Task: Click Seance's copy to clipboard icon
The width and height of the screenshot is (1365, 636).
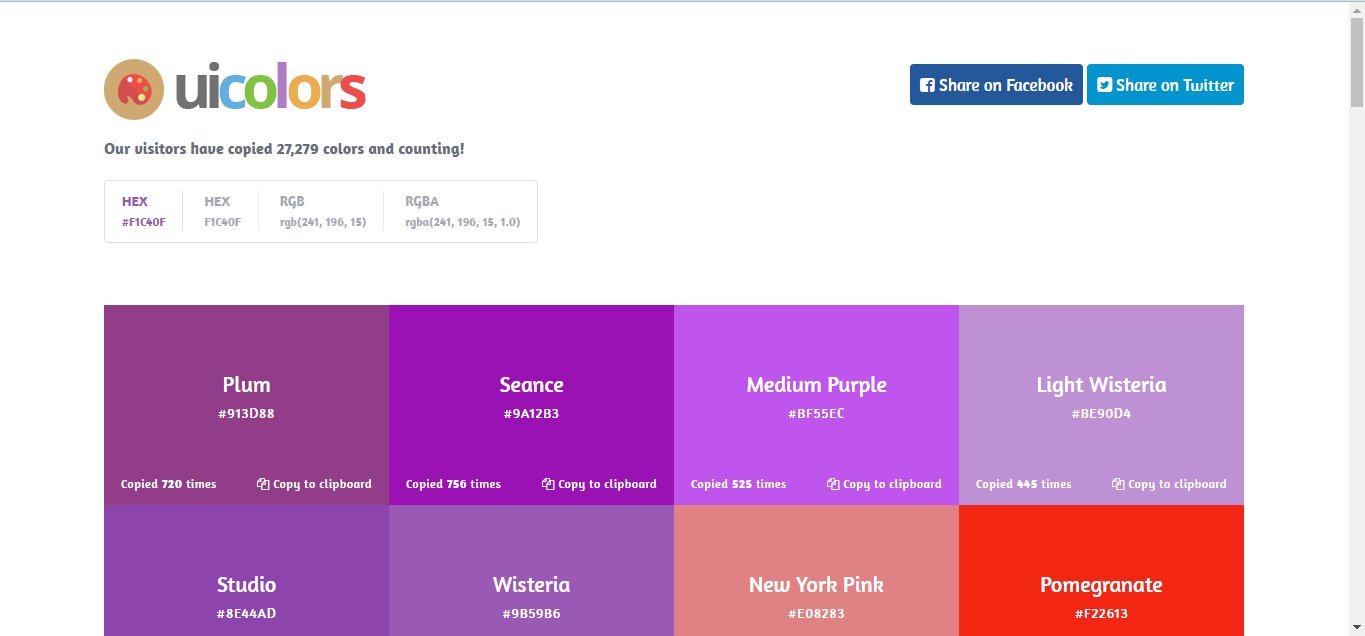Action: [548, 484]
